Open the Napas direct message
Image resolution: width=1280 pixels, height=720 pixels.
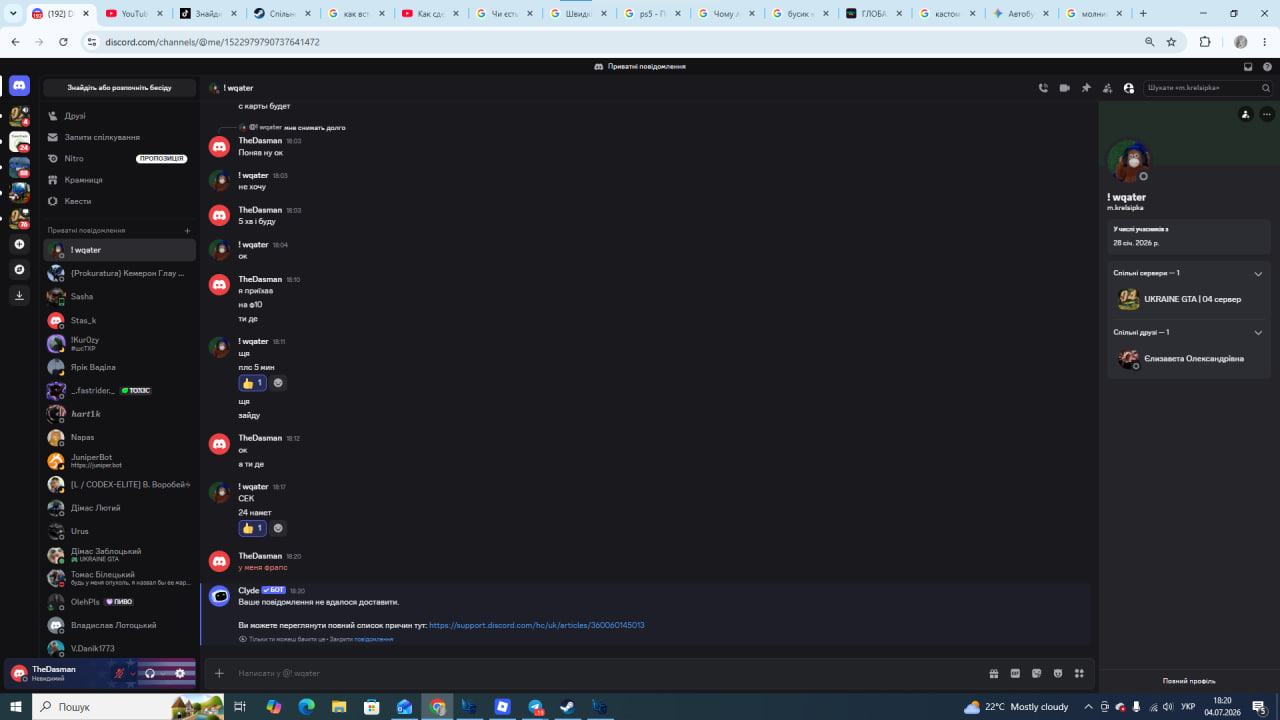tap(119, 438)
